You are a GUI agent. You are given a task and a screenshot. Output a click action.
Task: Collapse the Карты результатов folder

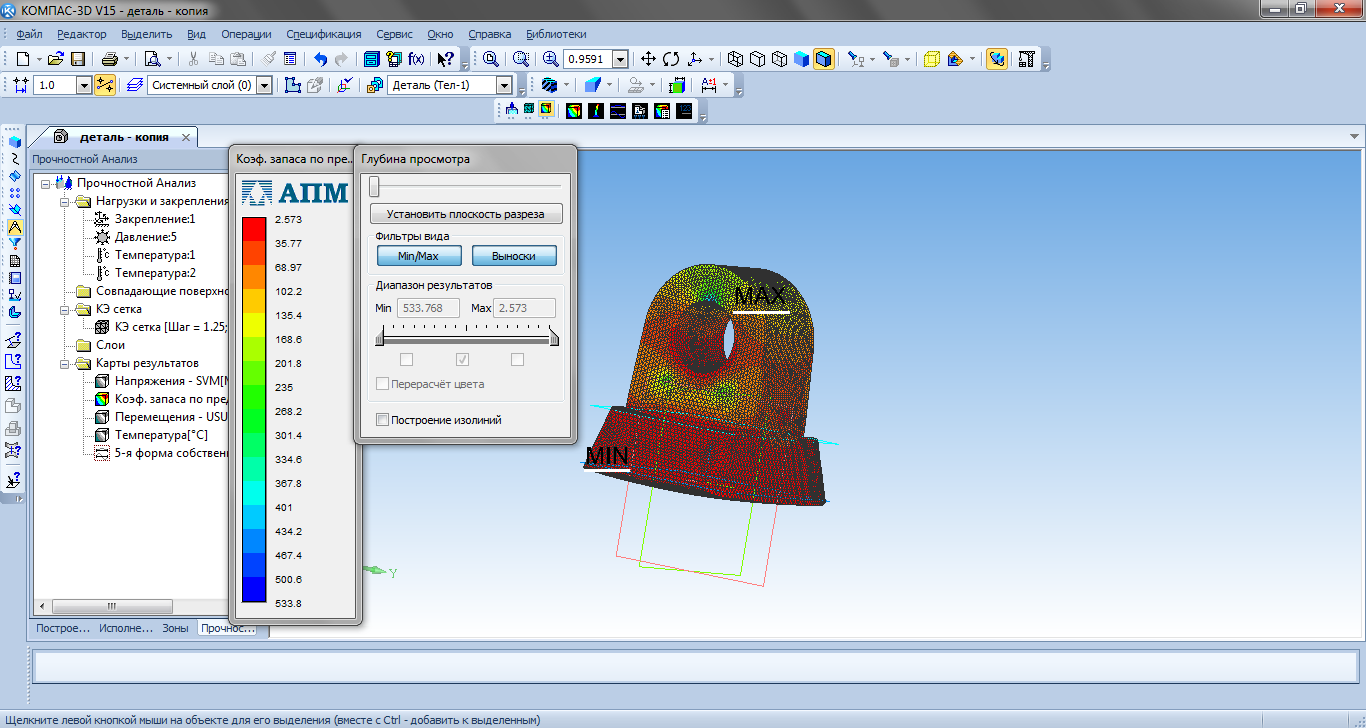[64, 363]
